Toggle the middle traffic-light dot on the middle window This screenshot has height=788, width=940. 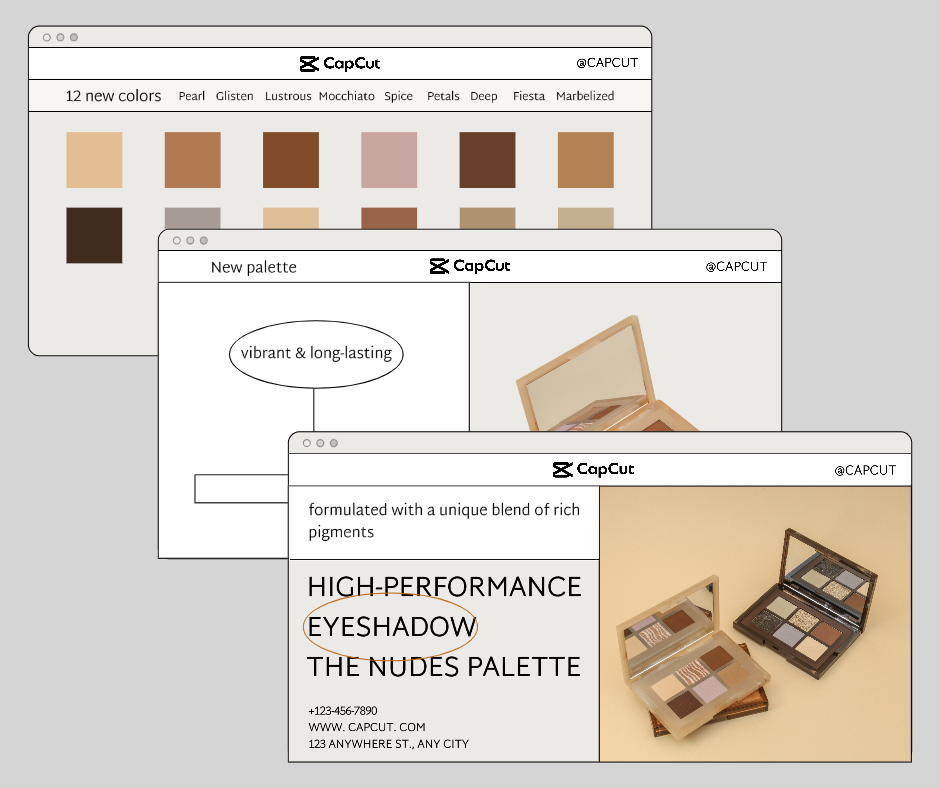coord(189,240)
